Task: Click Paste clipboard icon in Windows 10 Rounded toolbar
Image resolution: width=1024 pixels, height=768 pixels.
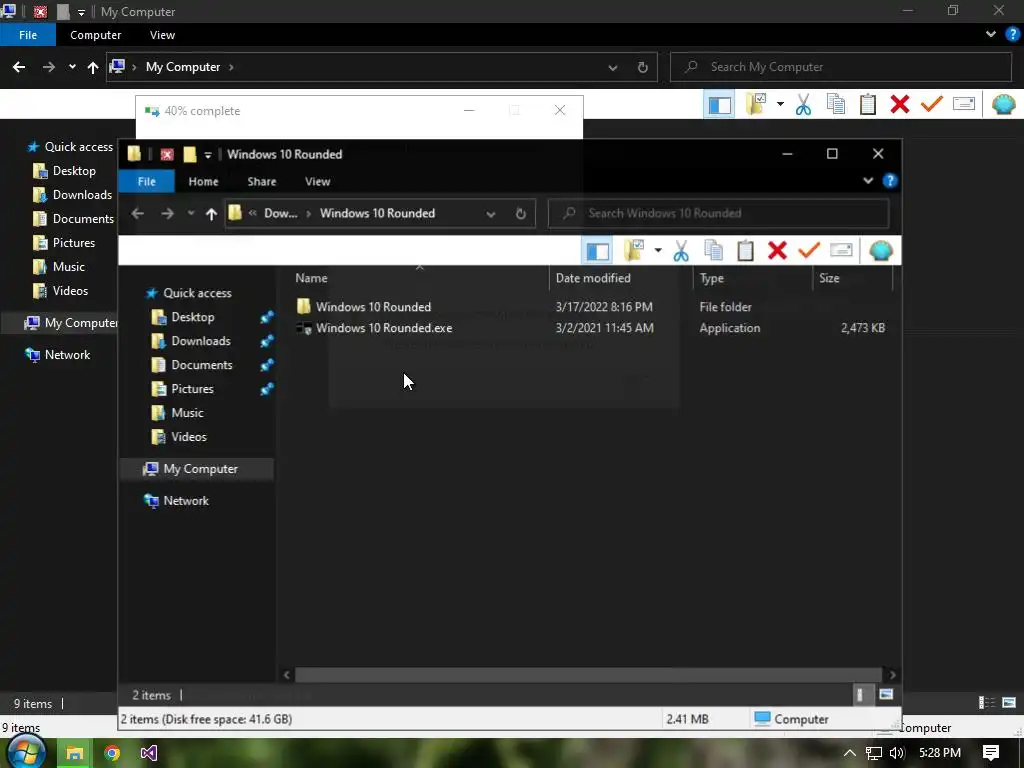Action: click(745, 251)
